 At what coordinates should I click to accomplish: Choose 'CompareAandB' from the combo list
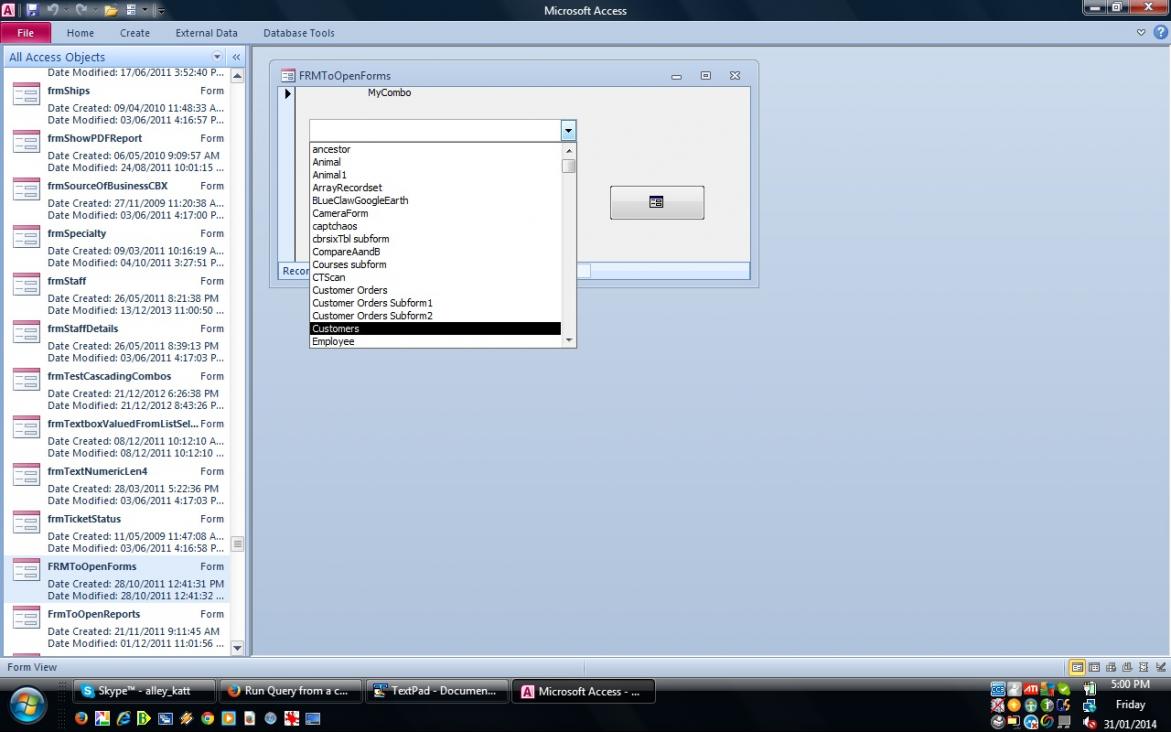click(435, 252)
